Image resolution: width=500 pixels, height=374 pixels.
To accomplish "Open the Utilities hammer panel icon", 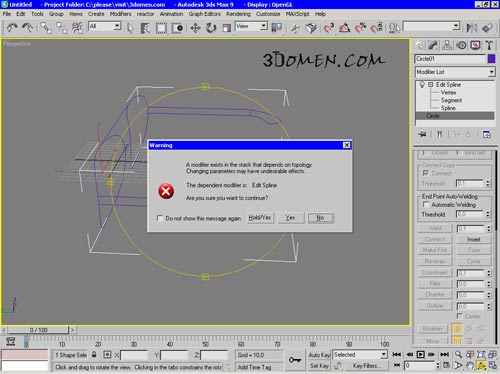I will pyautogui.click(x=489, y=45).
